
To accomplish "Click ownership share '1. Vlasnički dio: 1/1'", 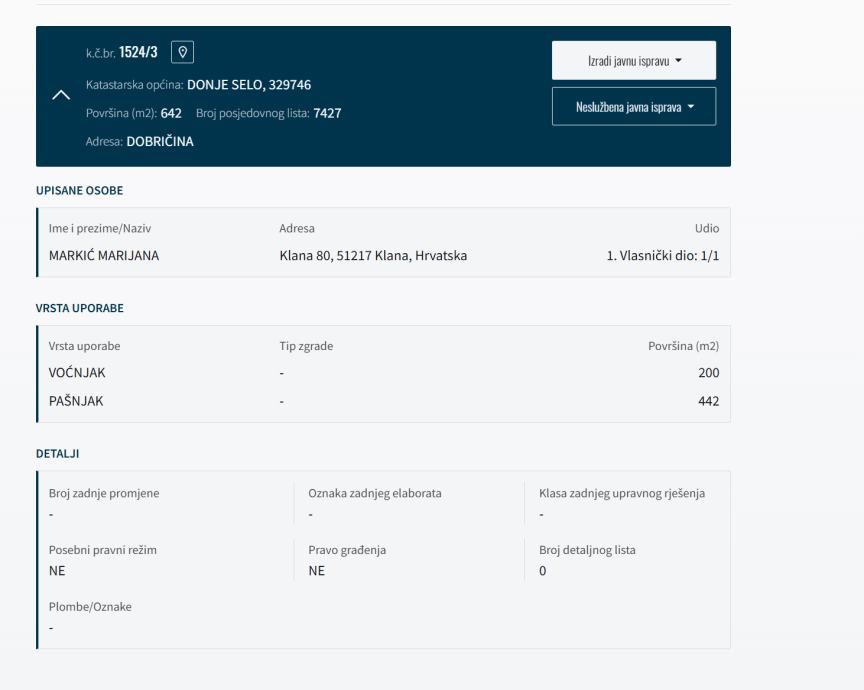I will pos(663,256).
